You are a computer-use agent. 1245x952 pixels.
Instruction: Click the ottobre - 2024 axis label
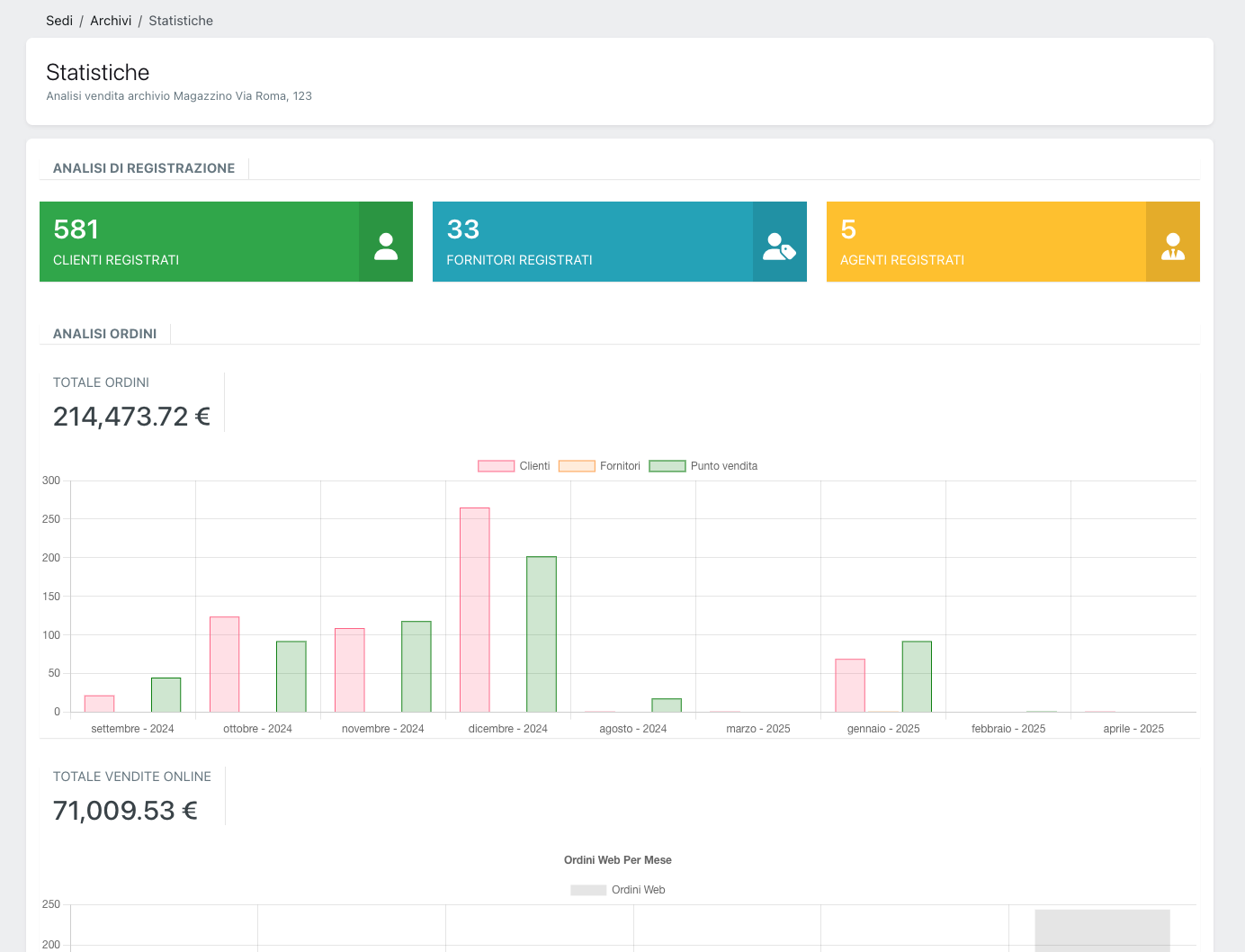point(257,729)
